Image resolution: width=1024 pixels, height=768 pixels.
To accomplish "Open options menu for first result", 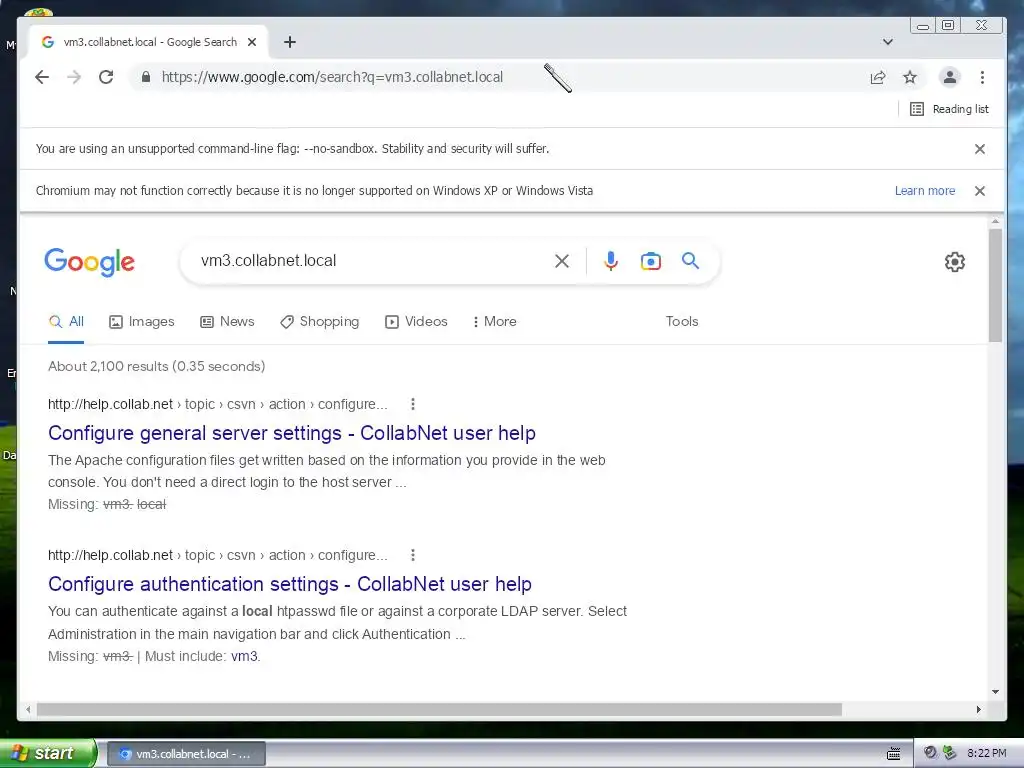I will coord(413,404).
